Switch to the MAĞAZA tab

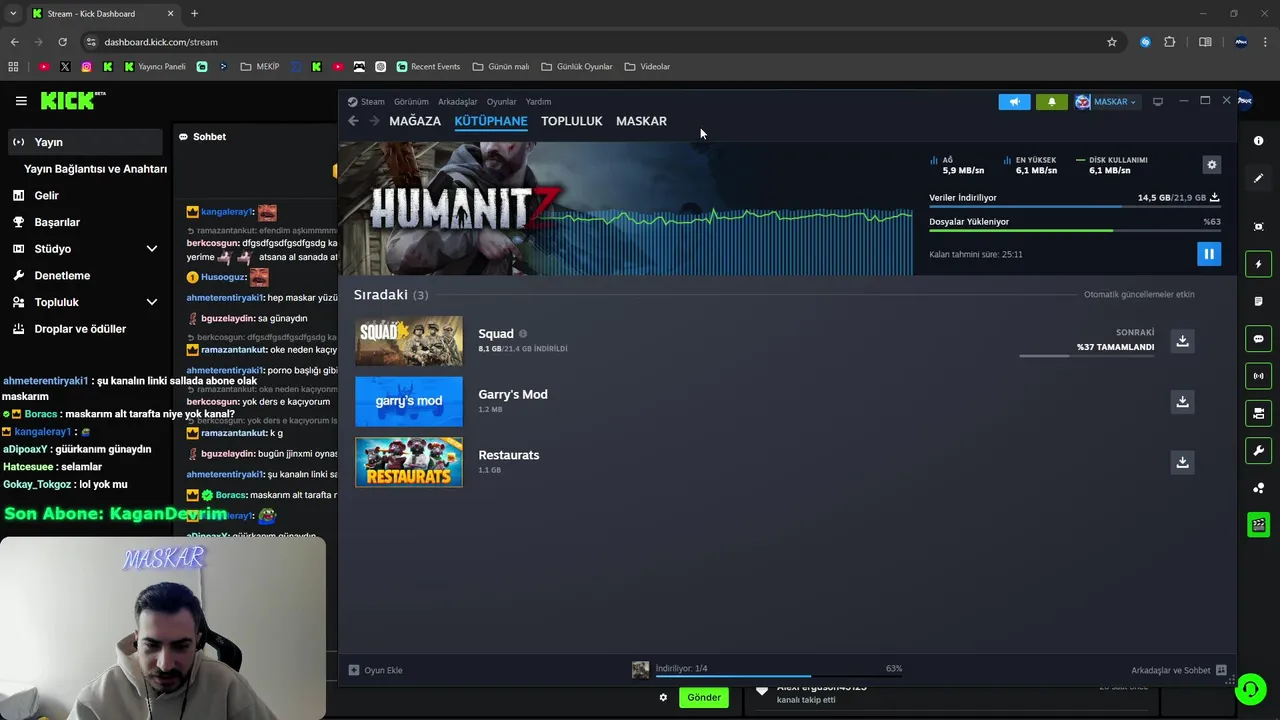(x=415, y=121)
